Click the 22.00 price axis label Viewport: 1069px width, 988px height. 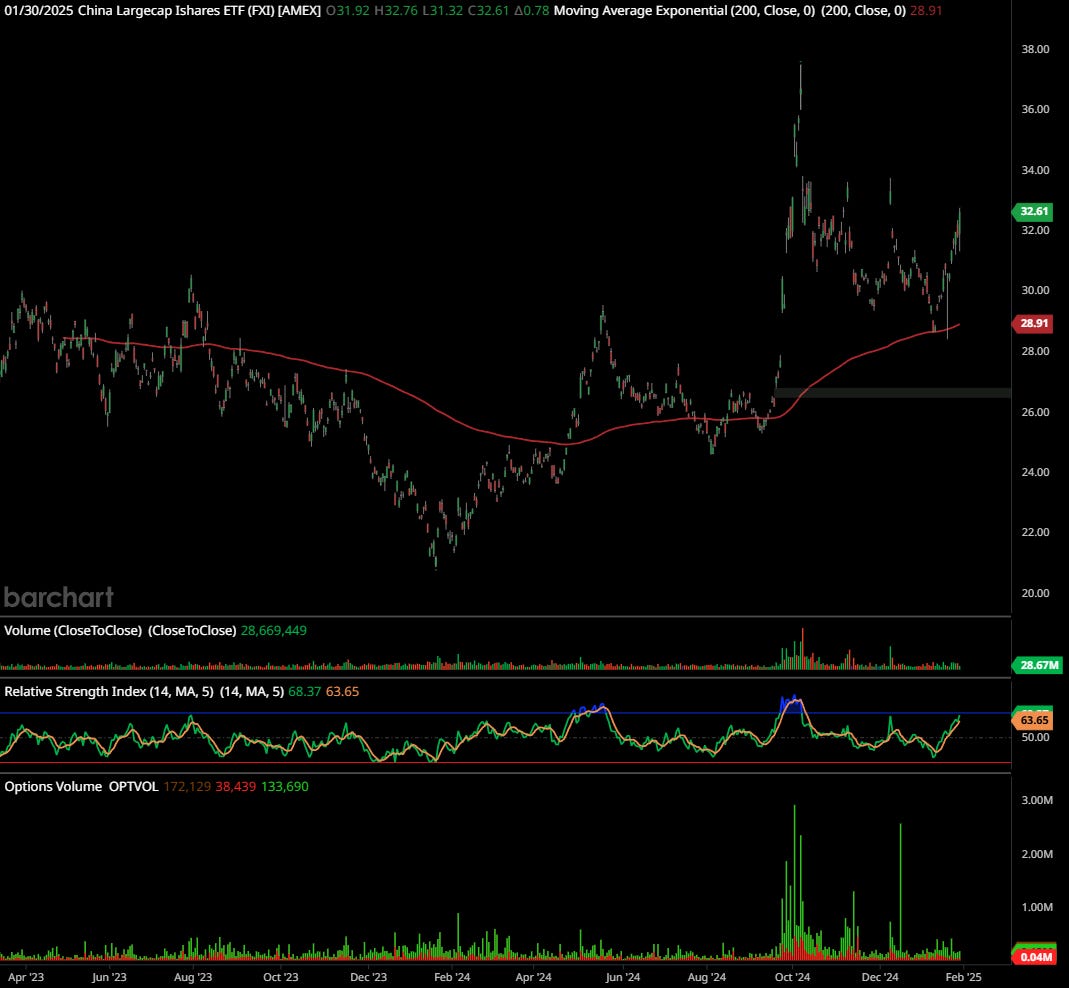[1035, 532]
